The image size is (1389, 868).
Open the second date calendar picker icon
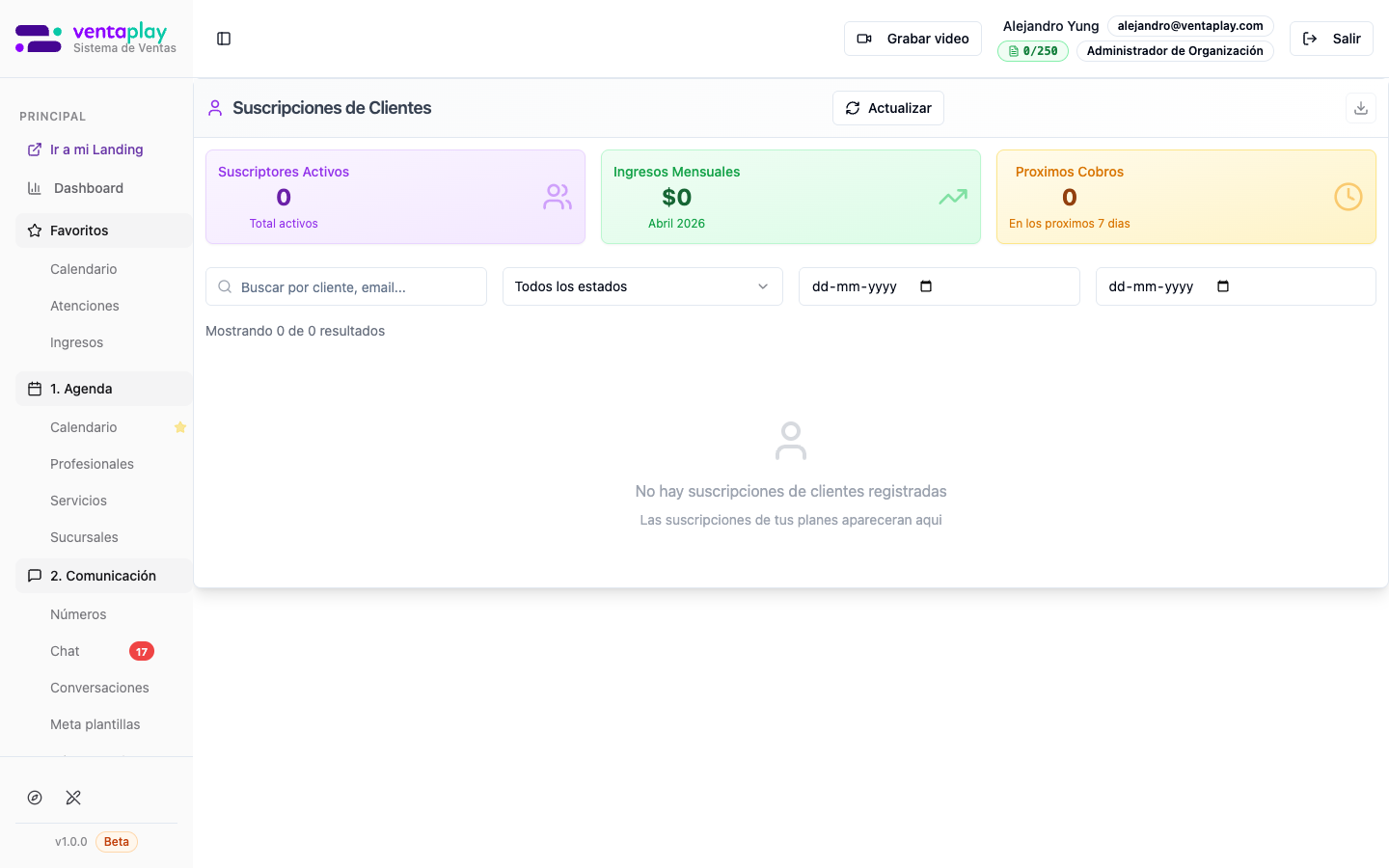(x=1223, y=286)
